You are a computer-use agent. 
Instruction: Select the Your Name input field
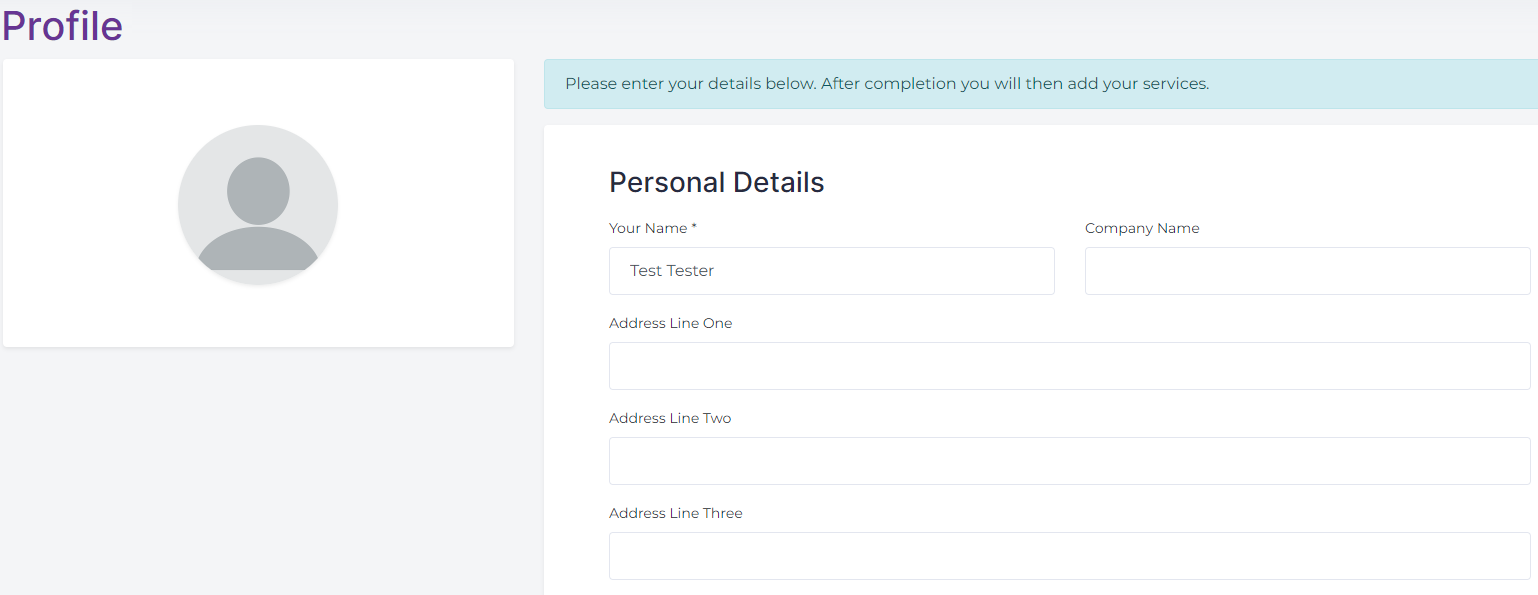831,270
